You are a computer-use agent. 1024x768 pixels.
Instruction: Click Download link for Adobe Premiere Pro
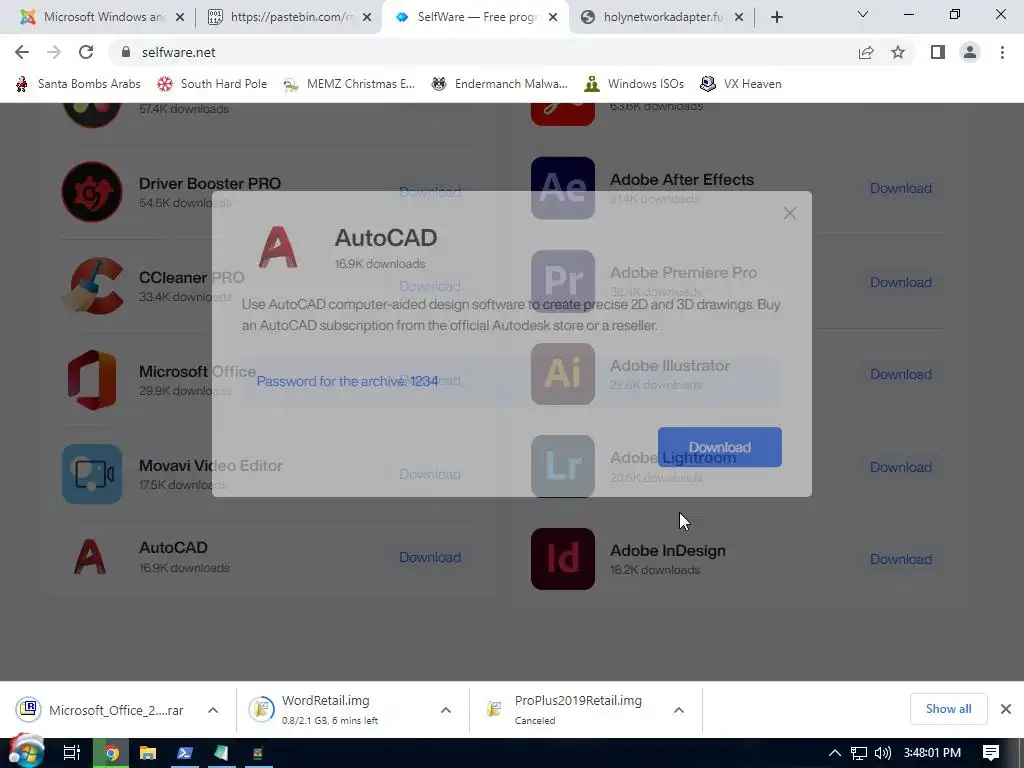[901, 282]
